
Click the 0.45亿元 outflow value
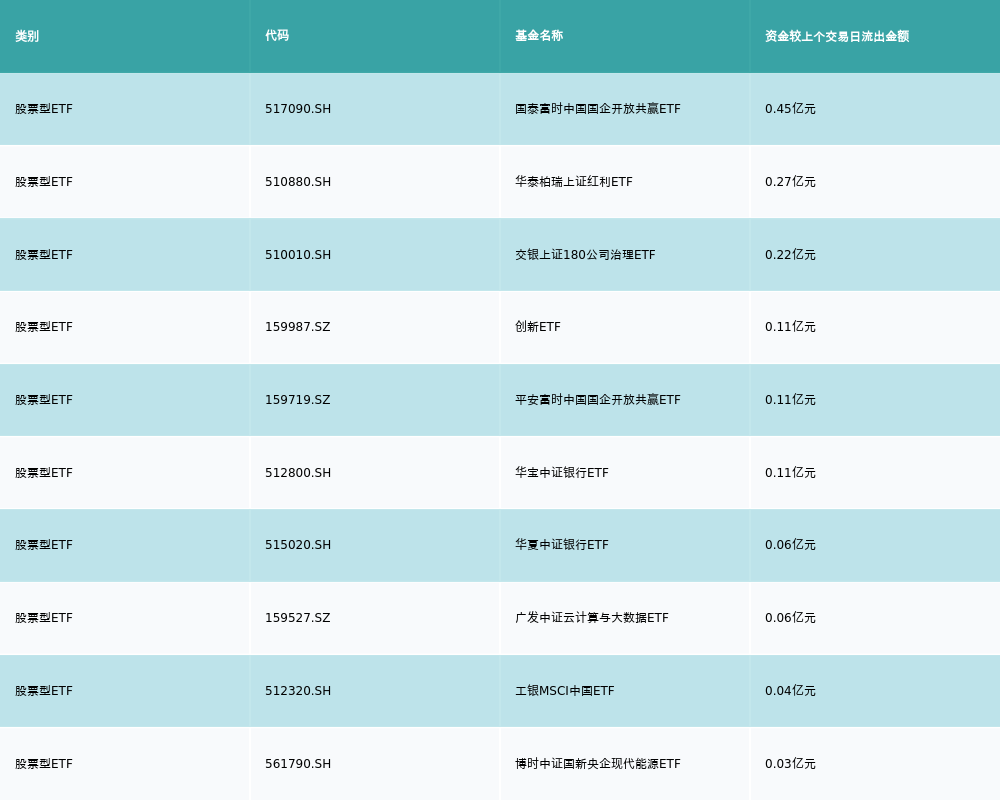[x=790, y=109]
